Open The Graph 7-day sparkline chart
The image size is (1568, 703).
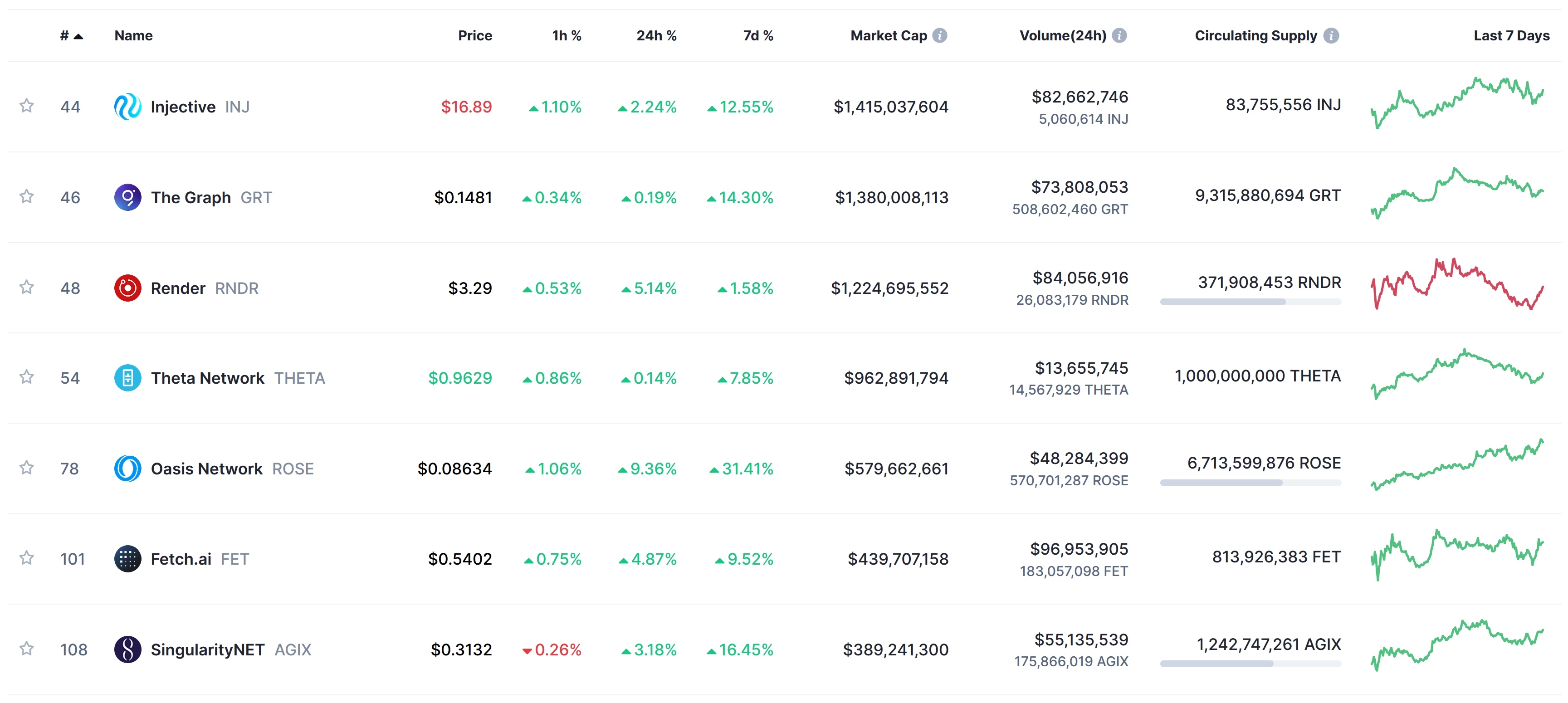(x=1456, y=193)
